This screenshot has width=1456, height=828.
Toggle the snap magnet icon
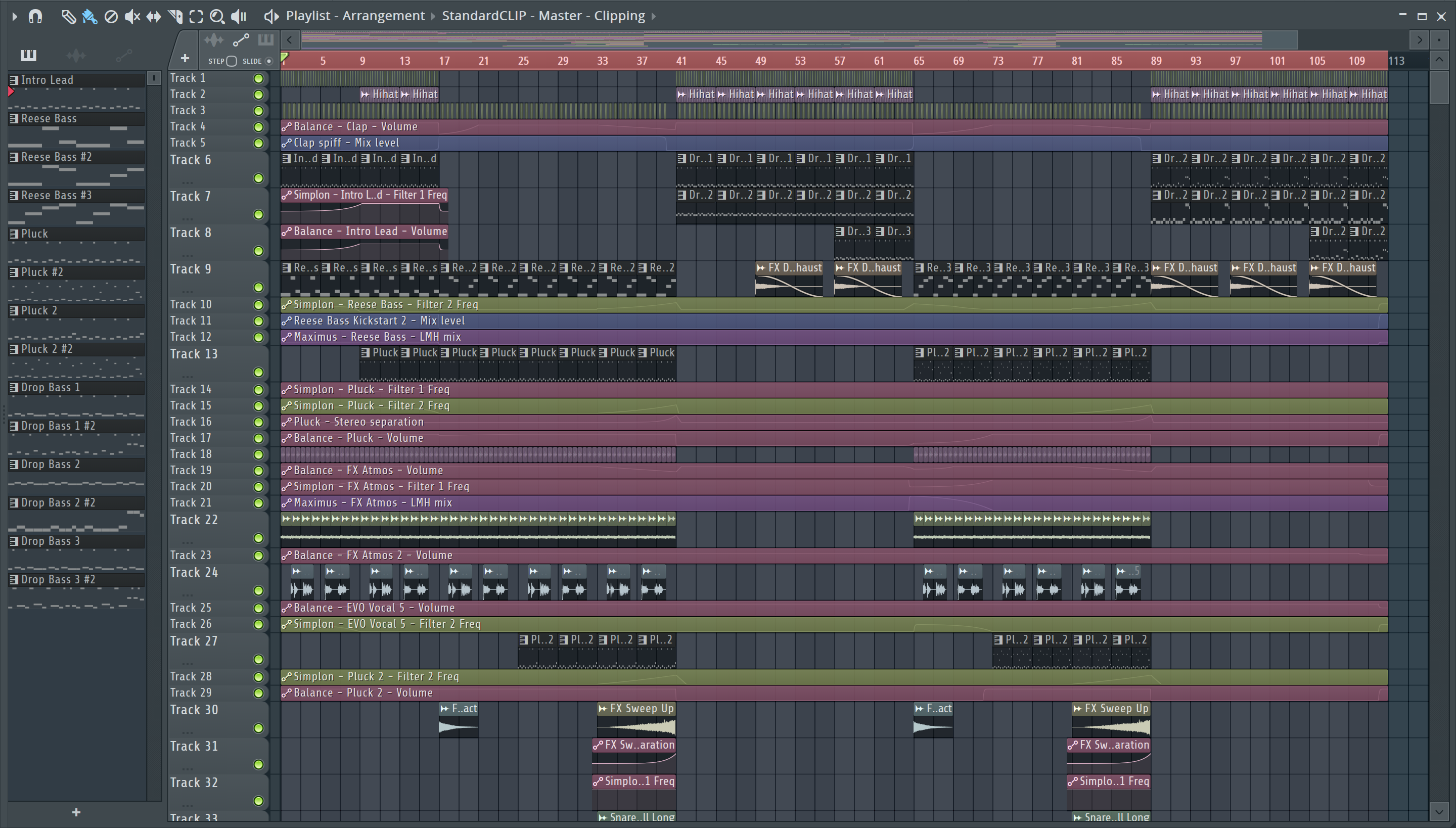pos(35,17)
